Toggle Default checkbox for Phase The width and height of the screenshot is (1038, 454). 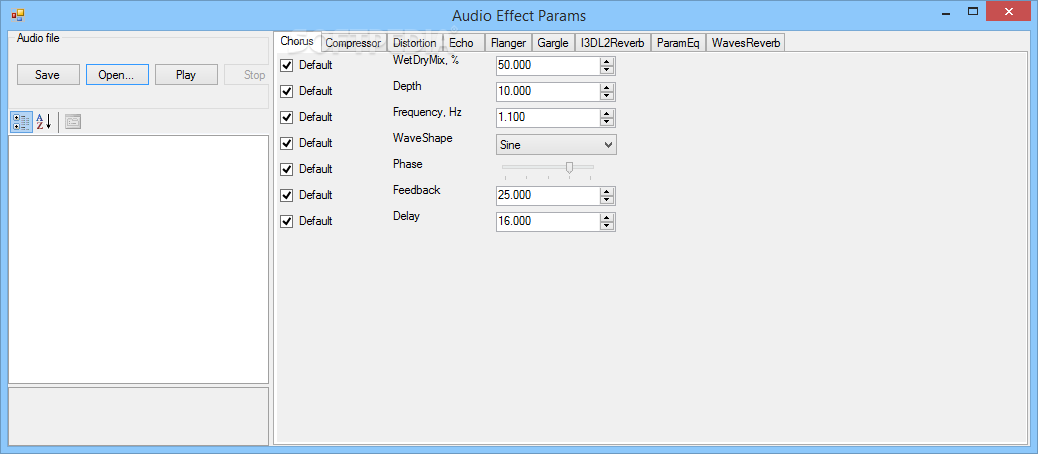287,169
